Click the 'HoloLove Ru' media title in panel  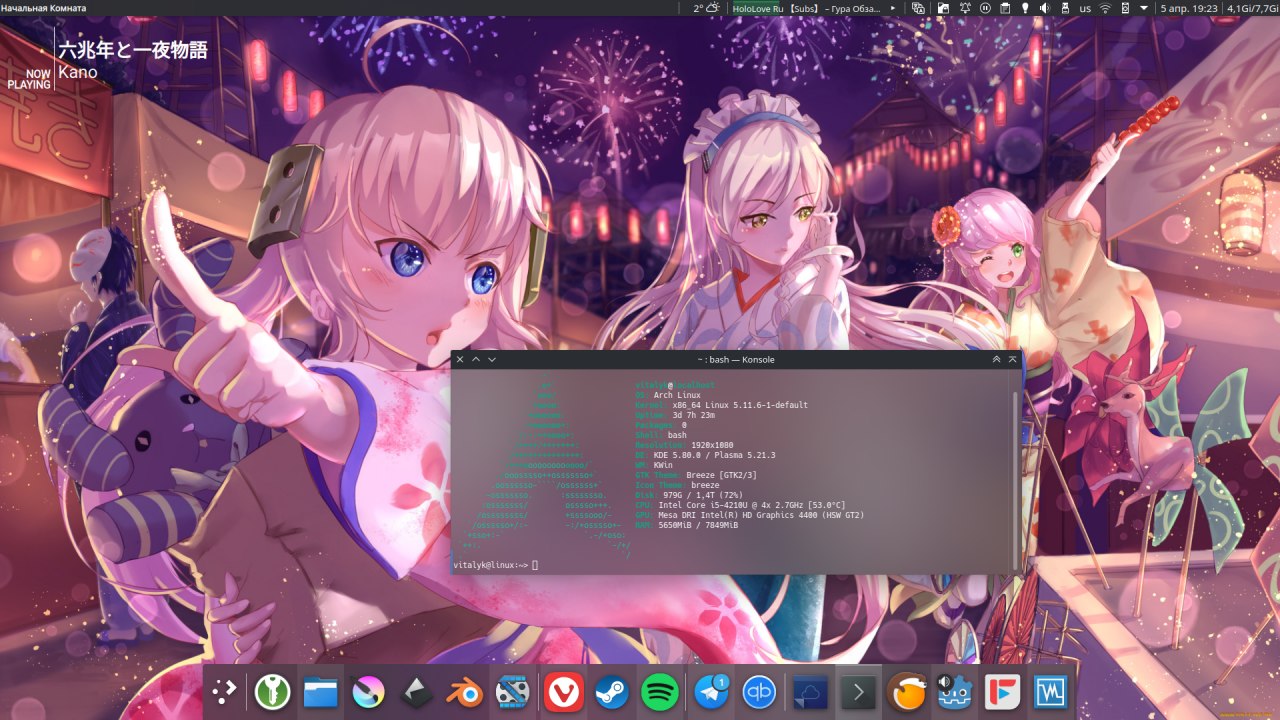pos(759,8)
